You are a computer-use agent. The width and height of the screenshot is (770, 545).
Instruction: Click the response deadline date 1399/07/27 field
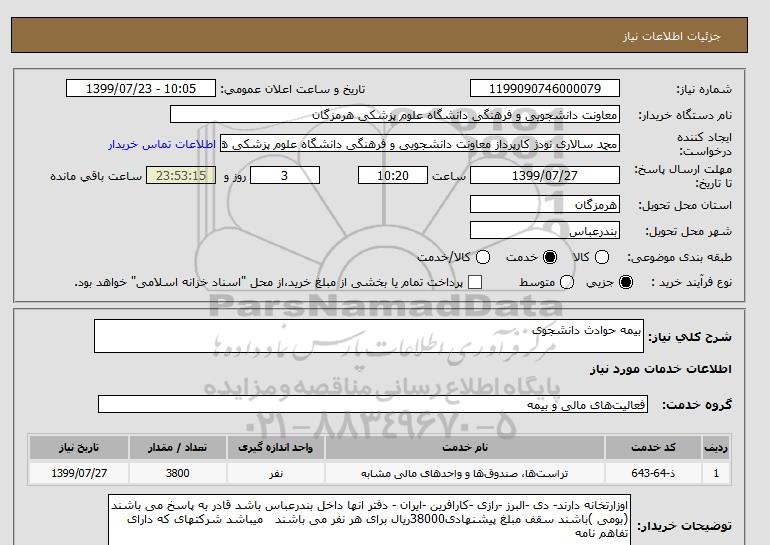pos(545,175)
